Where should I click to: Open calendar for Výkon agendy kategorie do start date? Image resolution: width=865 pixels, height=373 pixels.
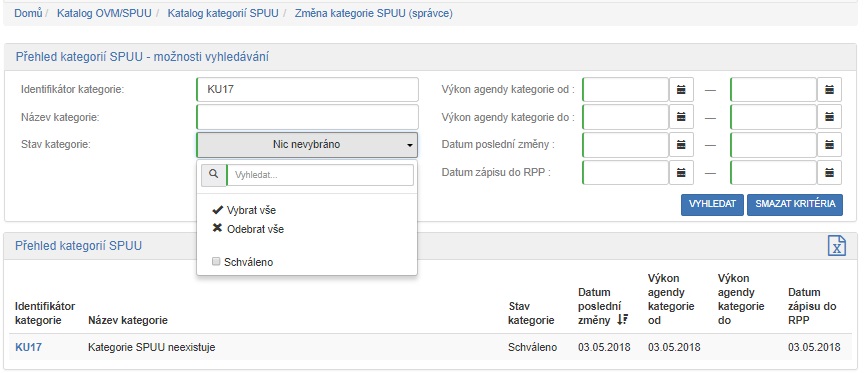681,117
